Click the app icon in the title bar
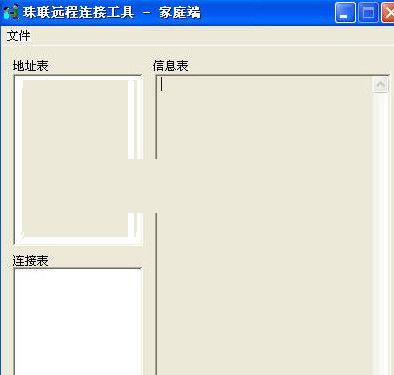 (x=10, y=13)
